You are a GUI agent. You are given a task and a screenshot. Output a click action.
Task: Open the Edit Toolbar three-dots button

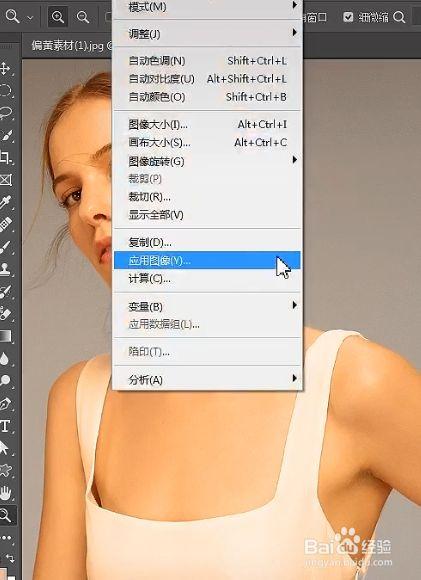point(6,537)
